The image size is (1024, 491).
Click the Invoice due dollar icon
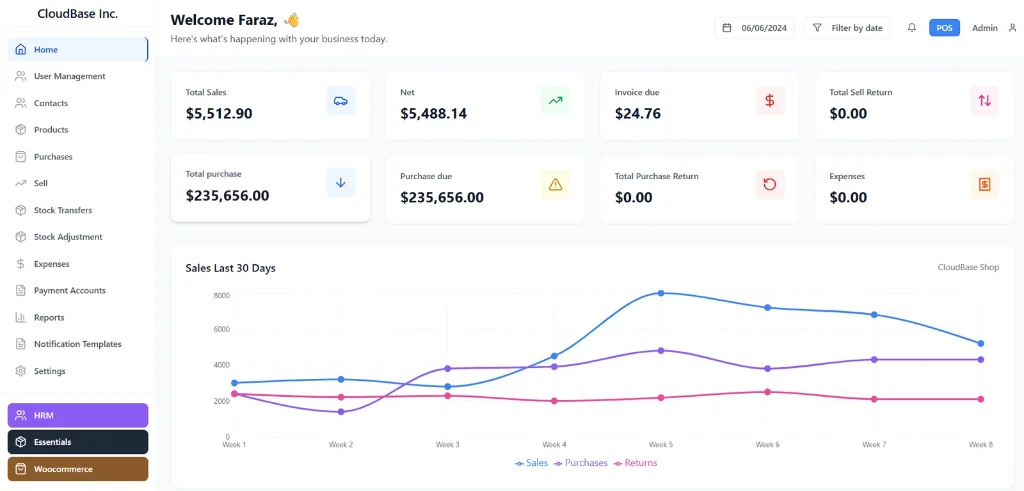770,101
